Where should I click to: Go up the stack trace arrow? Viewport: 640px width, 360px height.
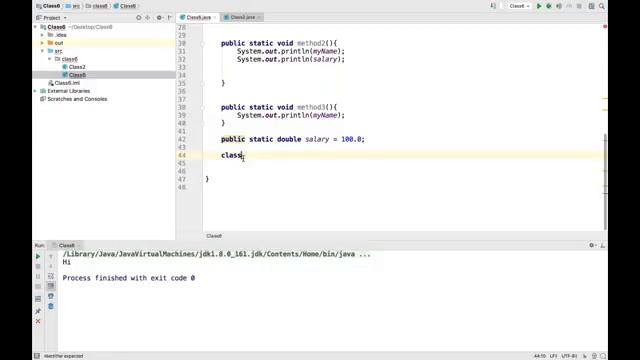pyautogui.click(x=51, y=256)
